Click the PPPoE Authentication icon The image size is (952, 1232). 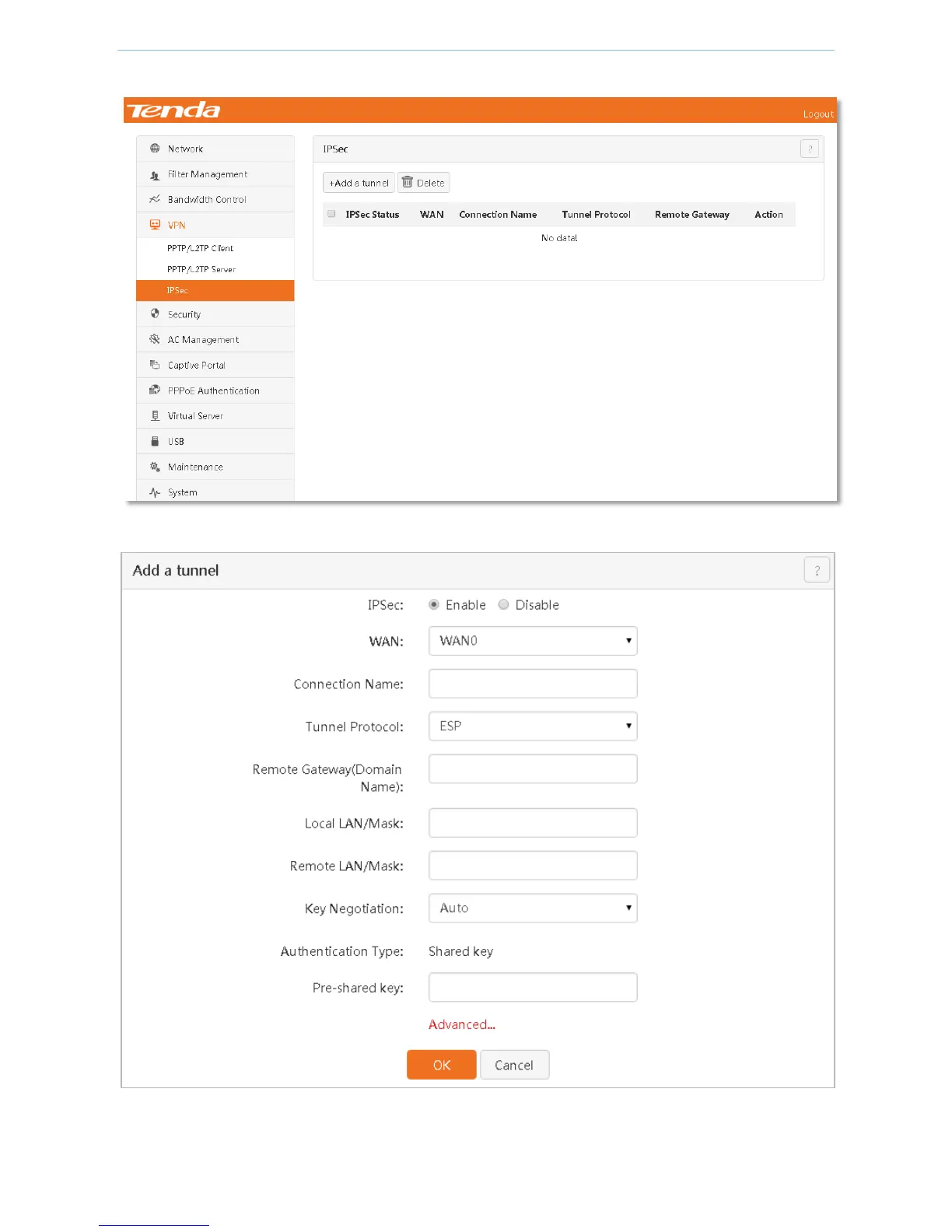pyautogui.click(x=155, y=390)
